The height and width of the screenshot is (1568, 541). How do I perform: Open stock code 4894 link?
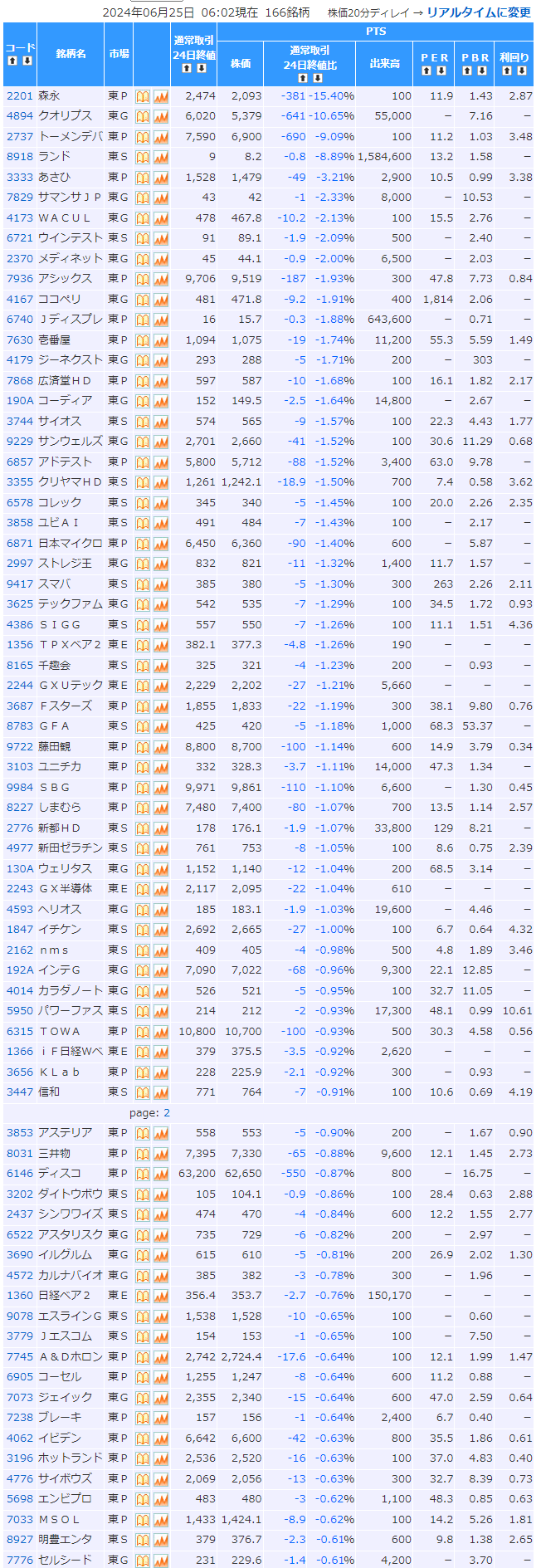click(20, 116)
